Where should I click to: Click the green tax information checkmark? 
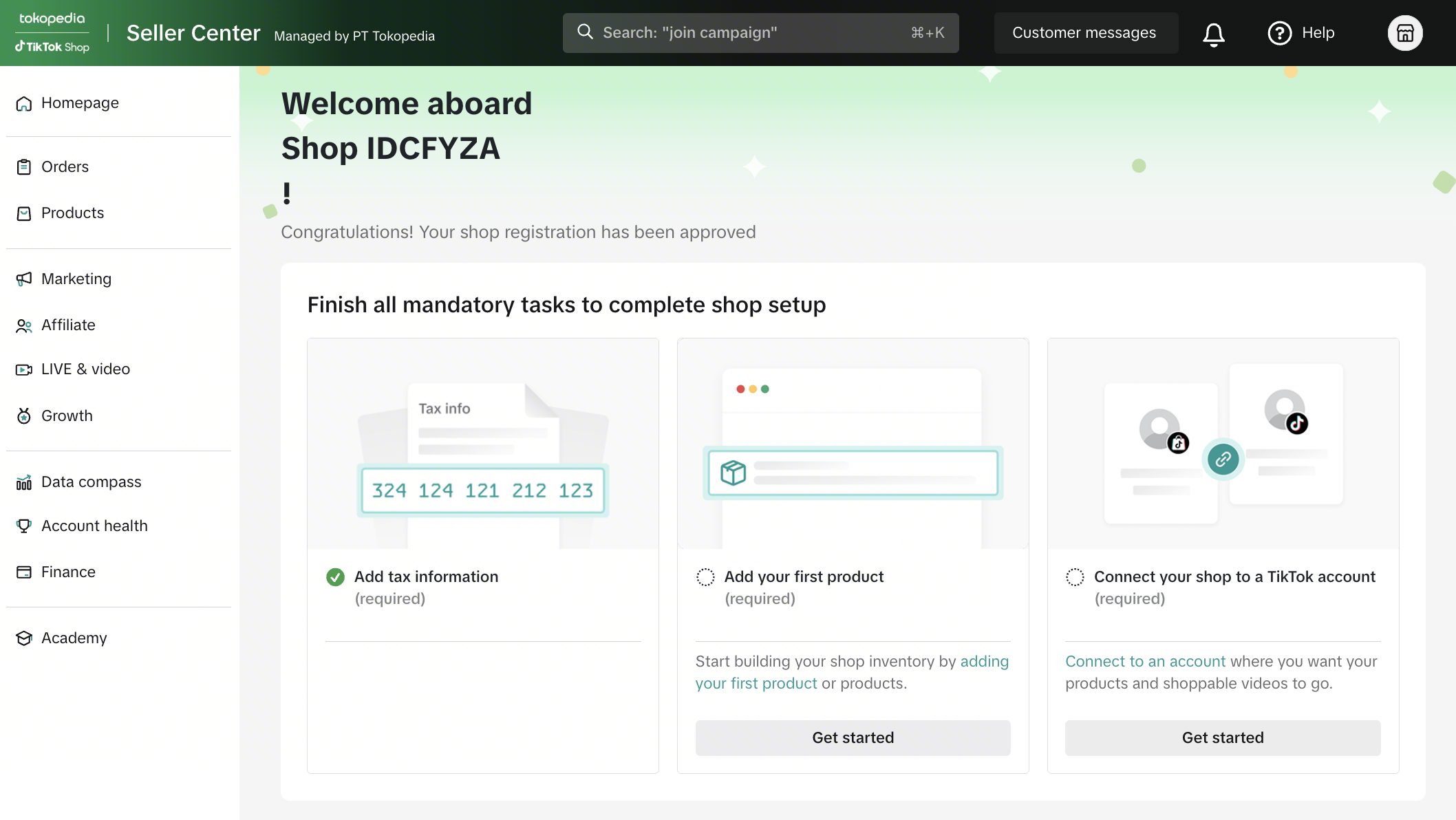pos(335,577)
